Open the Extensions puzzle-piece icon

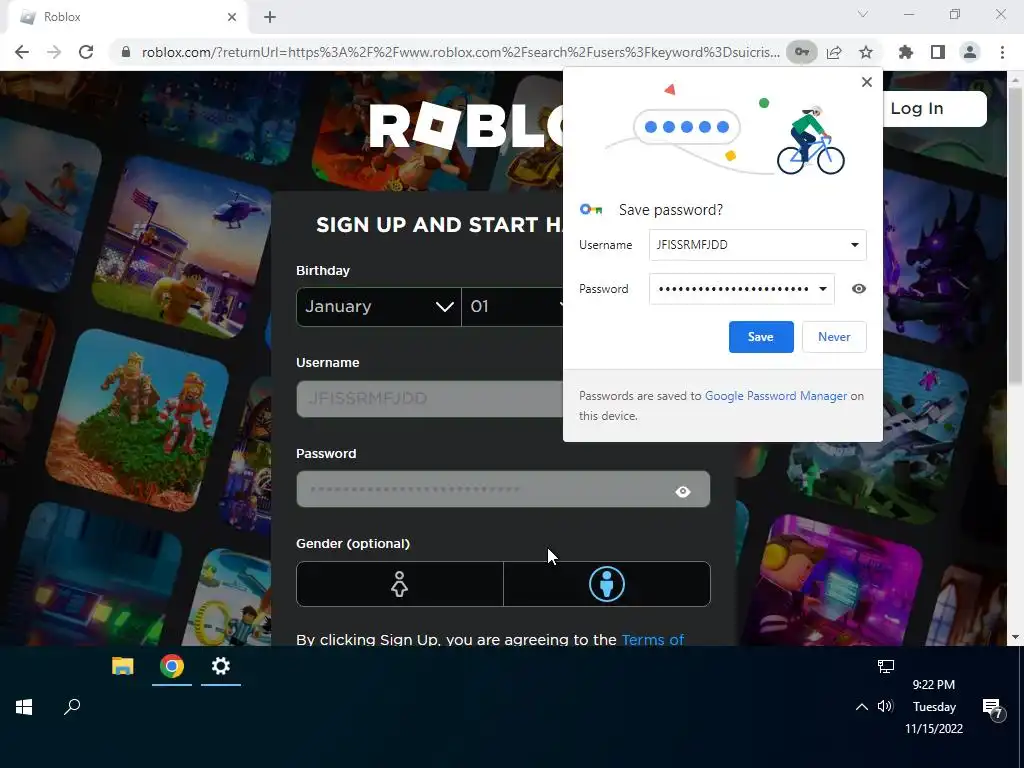[906, 52]
